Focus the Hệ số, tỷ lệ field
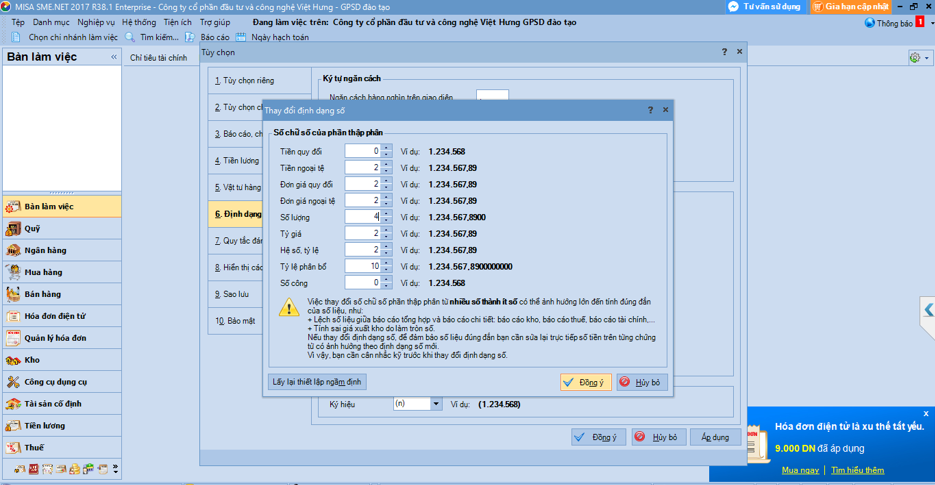The height and width of the screenshot is (485, 935). click(363, 250)
